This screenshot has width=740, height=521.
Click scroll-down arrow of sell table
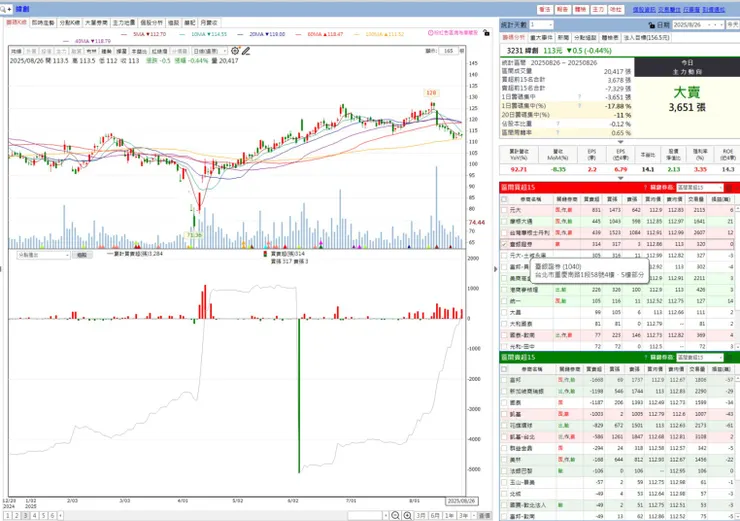coord(737,517)
